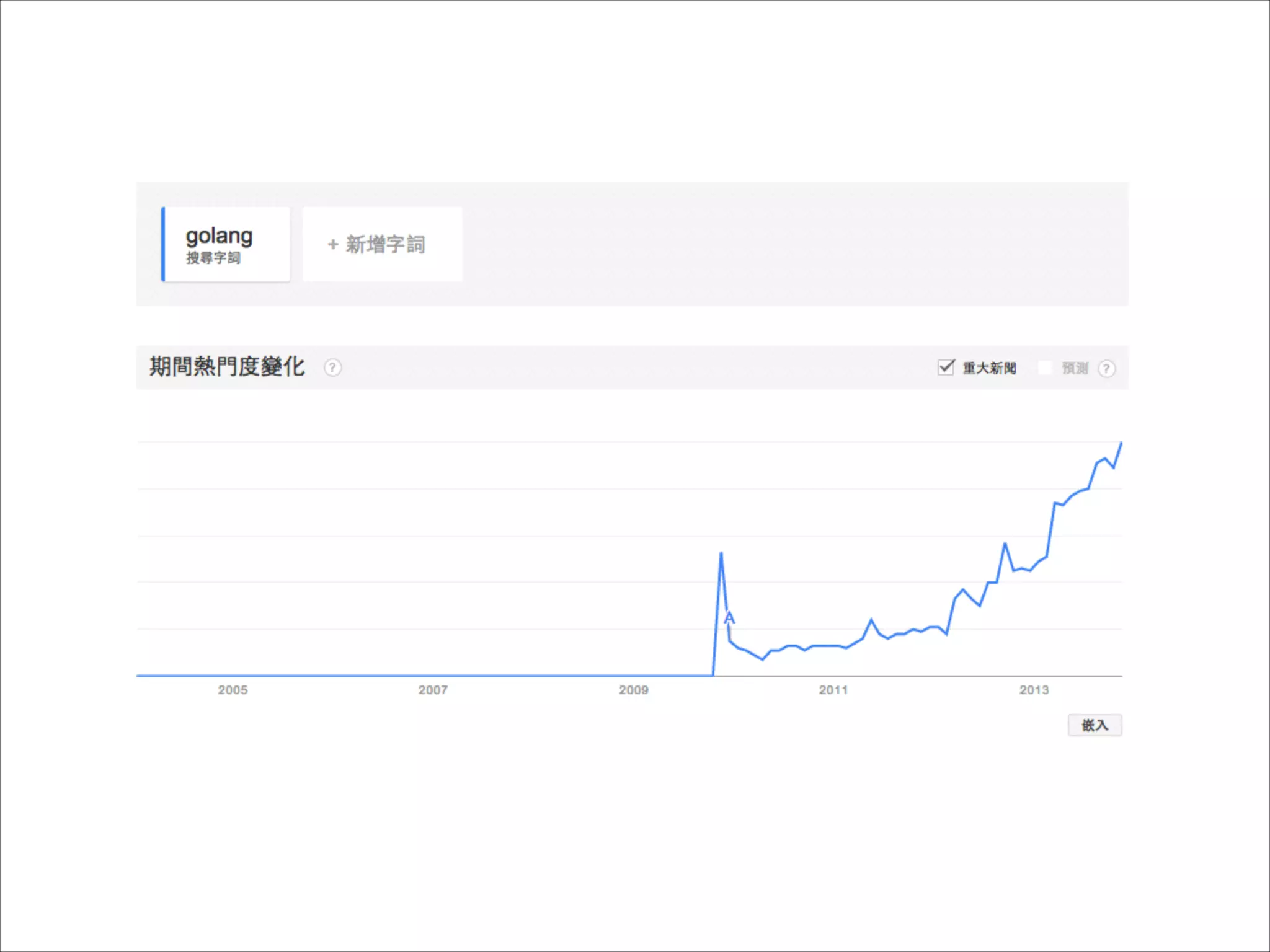Click the help icon beside 期間熱門度變化
Viewport: 1270px width, 952px height.
point(332,368)
